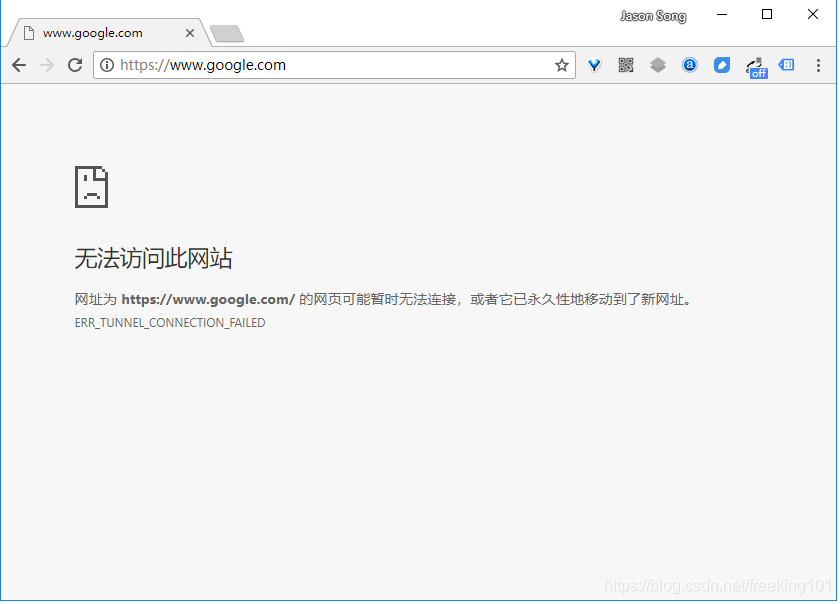Close the www.google.com tab

click(190, 33)
